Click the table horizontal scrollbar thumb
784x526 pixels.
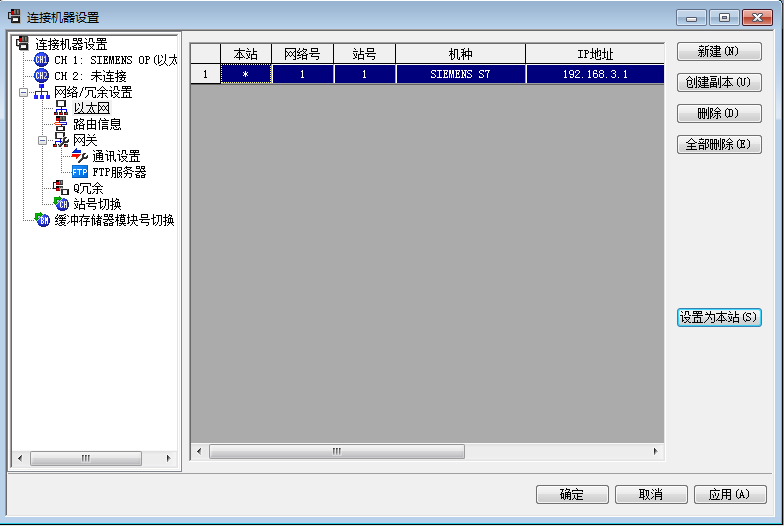[336, 452]
